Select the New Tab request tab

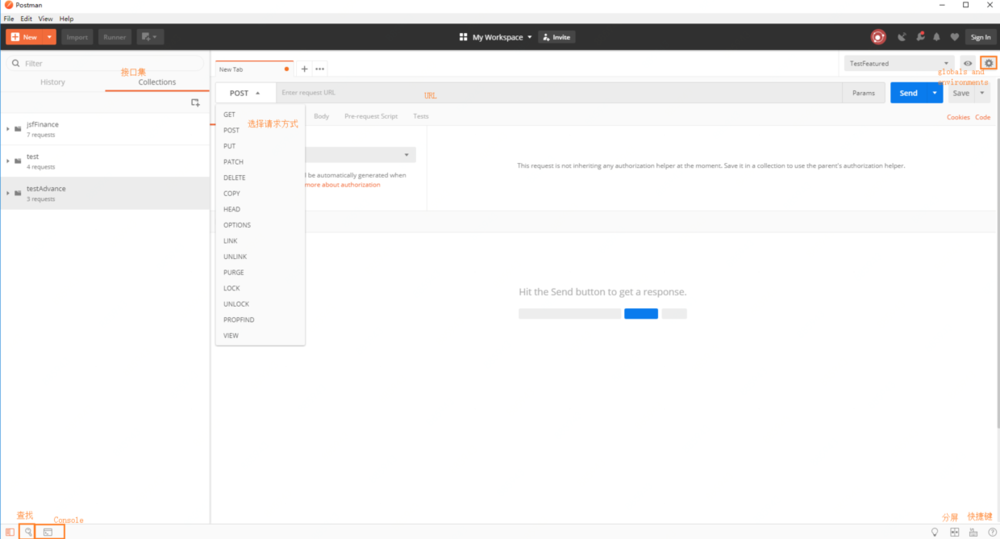(x=254, y=69)
